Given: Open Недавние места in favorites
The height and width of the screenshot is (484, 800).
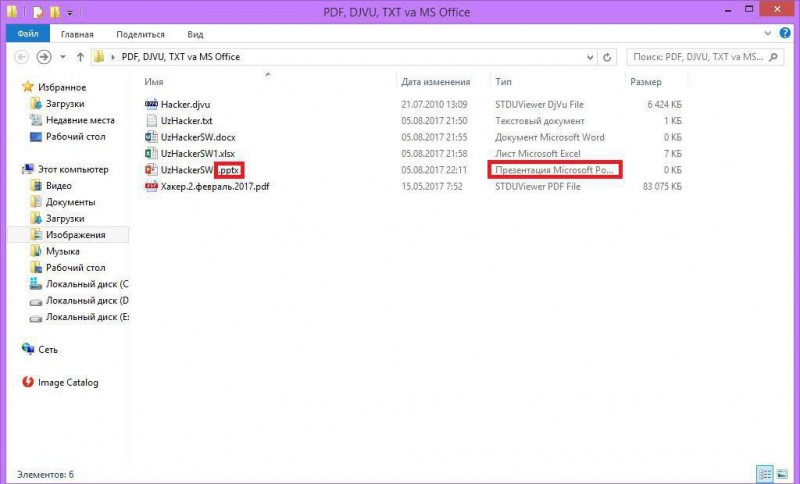Looking at the screenshot, I should tap(80, 120).
